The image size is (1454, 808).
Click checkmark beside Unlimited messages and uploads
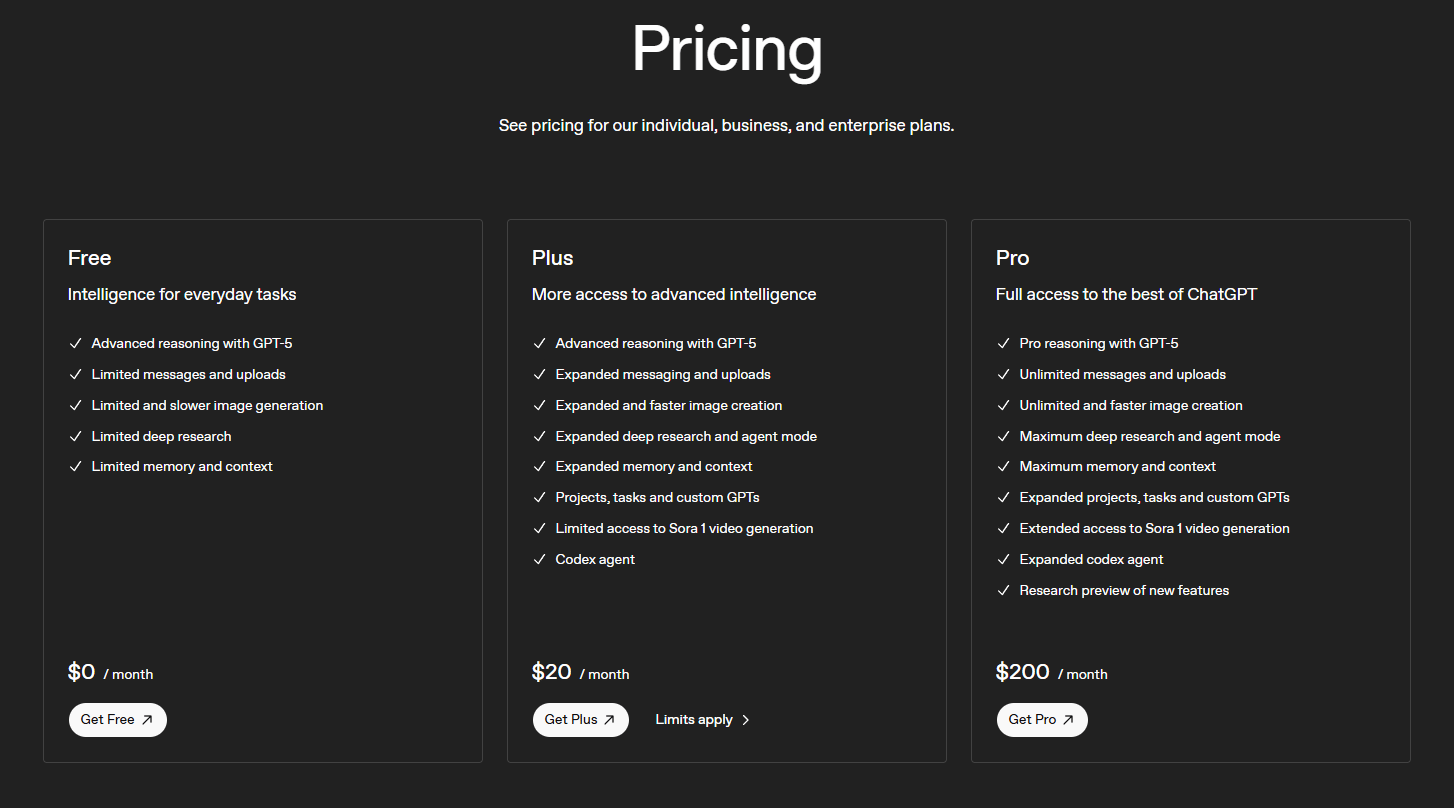[1004, 375]
